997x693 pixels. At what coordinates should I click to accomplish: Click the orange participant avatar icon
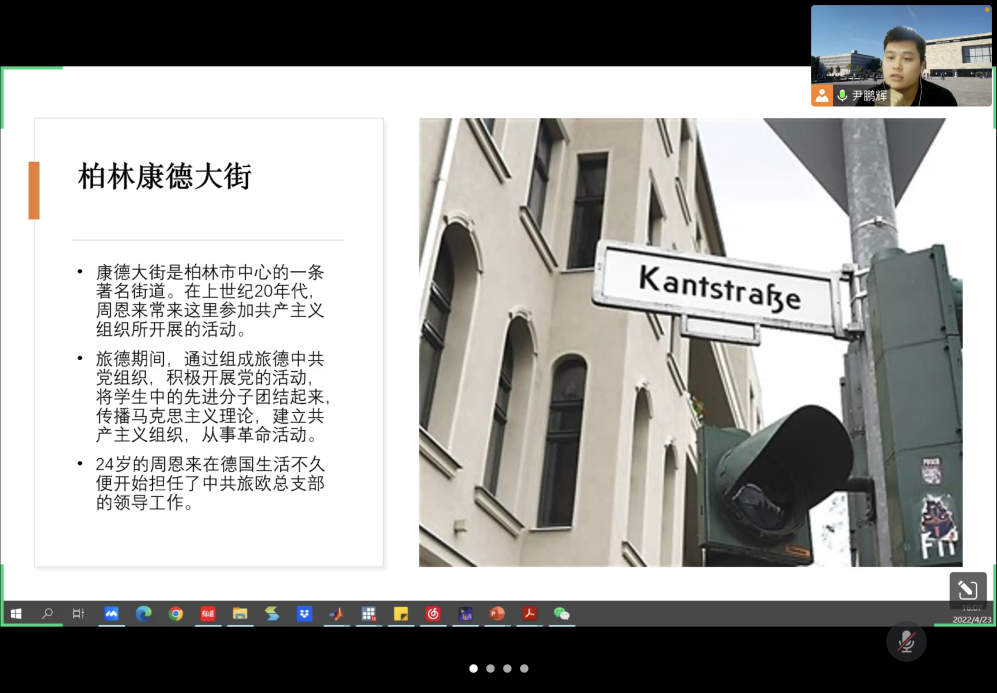[x=822, y=95]
